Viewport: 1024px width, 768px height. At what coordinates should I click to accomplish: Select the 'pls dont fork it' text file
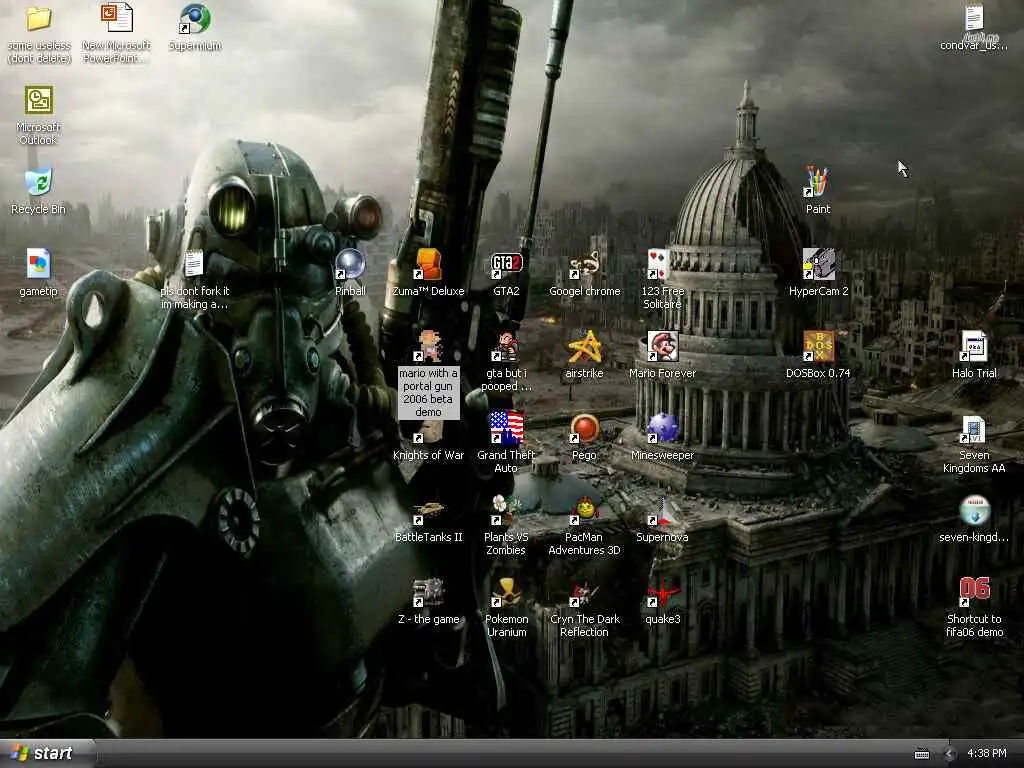coord(195,264)
